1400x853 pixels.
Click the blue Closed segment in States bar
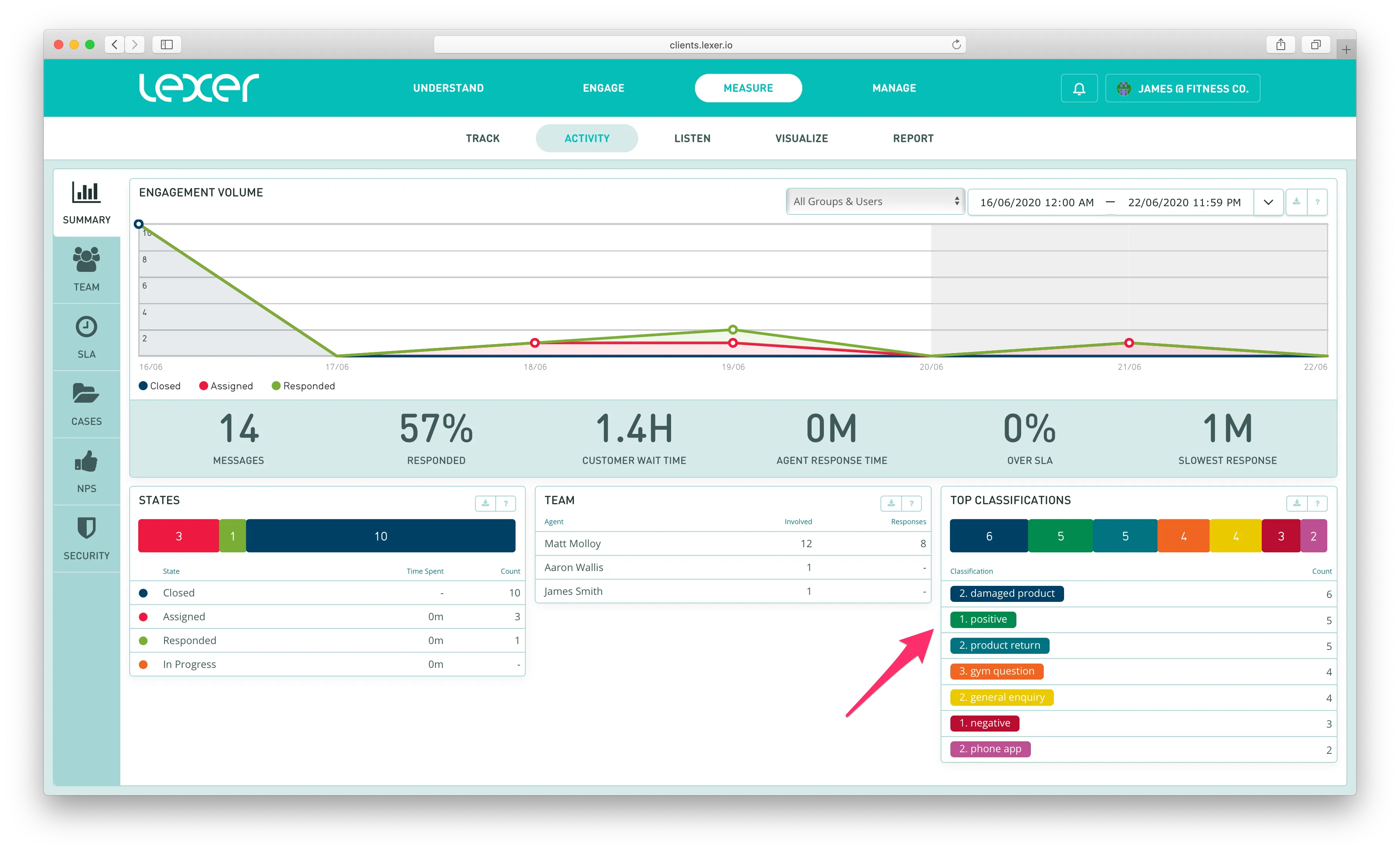(380, 535)
